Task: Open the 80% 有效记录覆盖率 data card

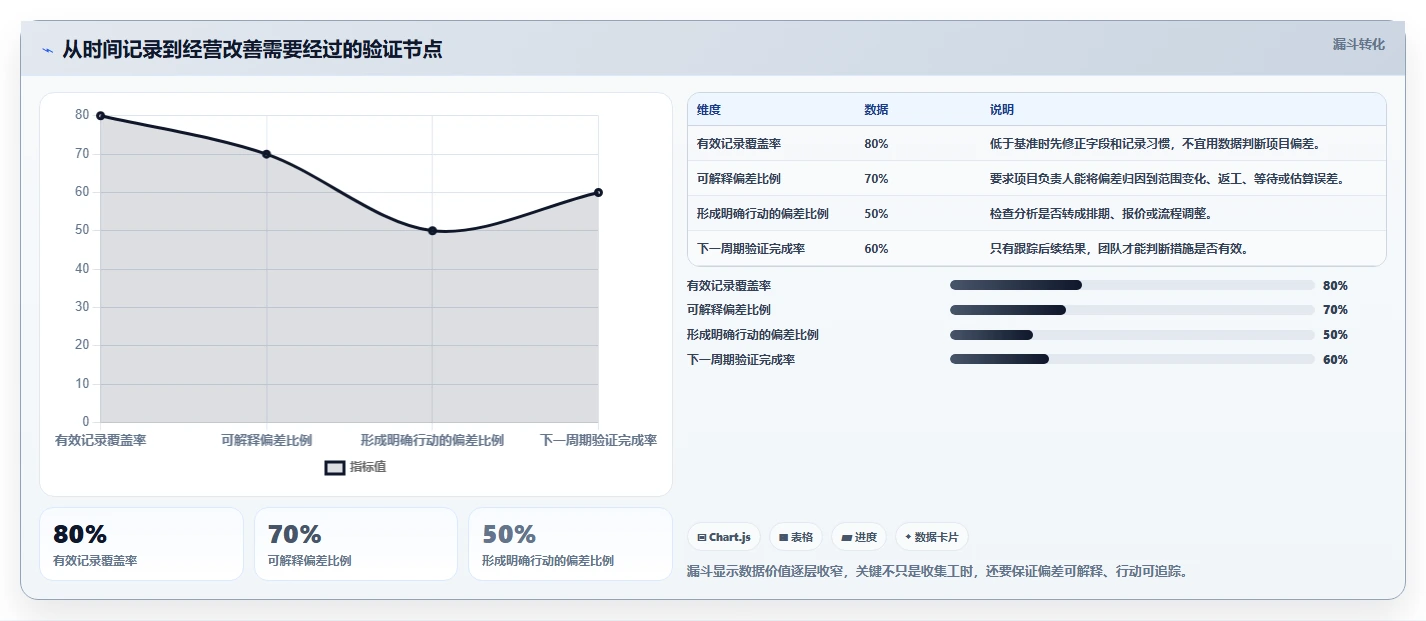Action: pyautogui.click(x=141, y=544)
